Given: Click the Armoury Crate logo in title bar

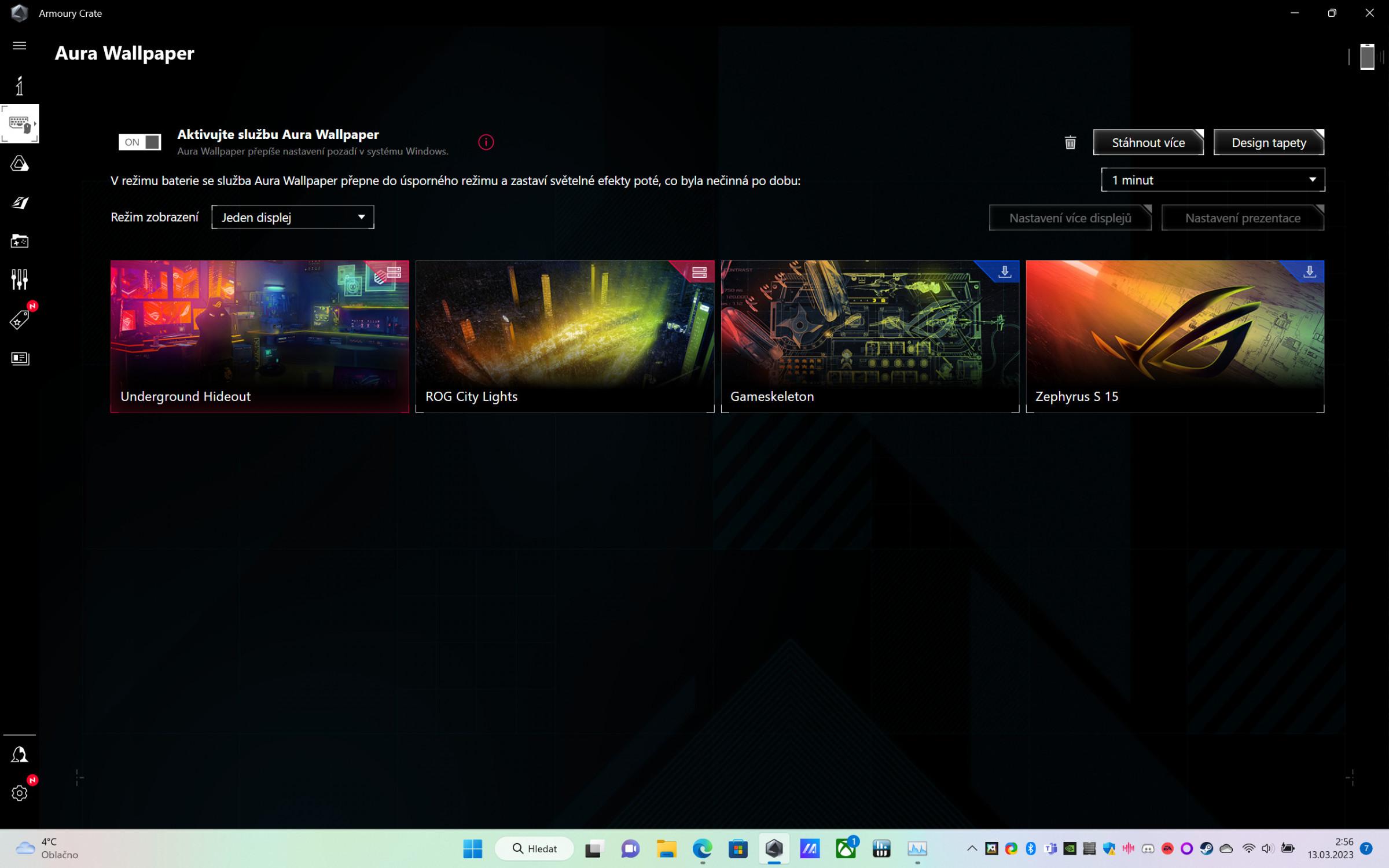Looking at the screenshot, I should 19,13.
